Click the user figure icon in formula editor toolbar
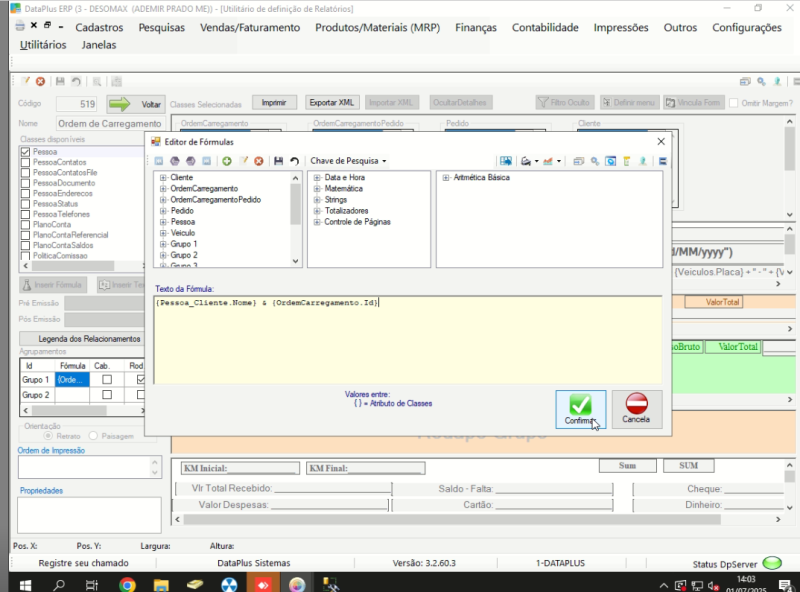Image resolution: width=800 pixels, height=592 pixels. 643,161
